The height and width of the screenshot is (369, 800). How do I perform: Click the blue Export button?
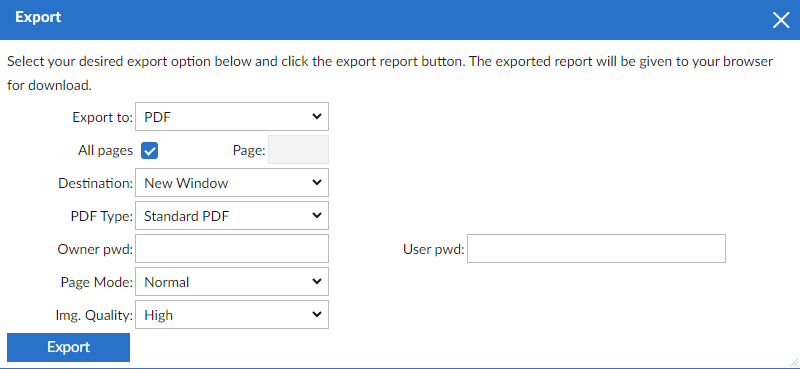(x=68, y=347)
